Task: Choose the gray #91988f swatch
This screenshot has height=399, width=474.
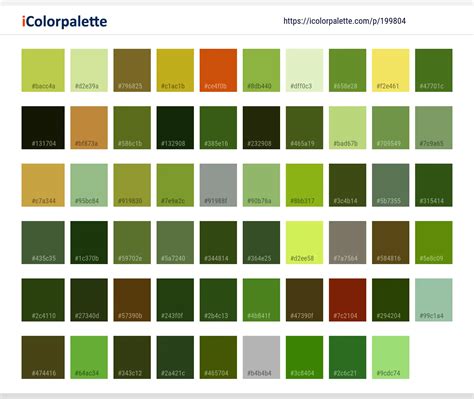Action: [x=218, y=185]
